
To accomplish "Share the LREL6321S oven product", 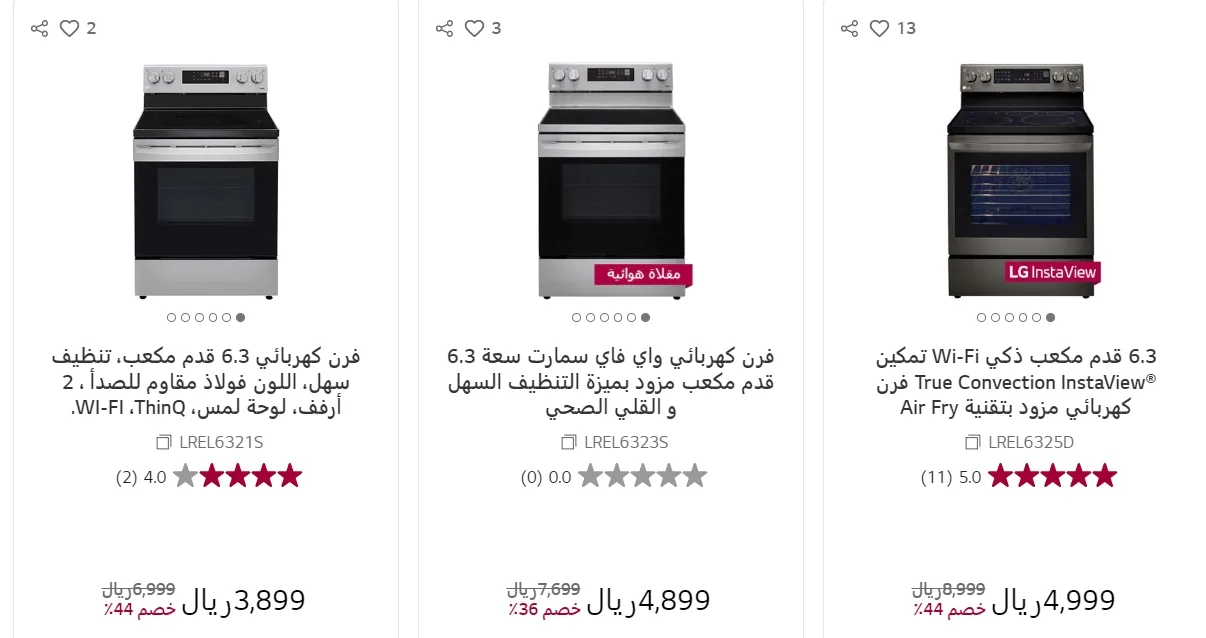I will click(40, 28).
